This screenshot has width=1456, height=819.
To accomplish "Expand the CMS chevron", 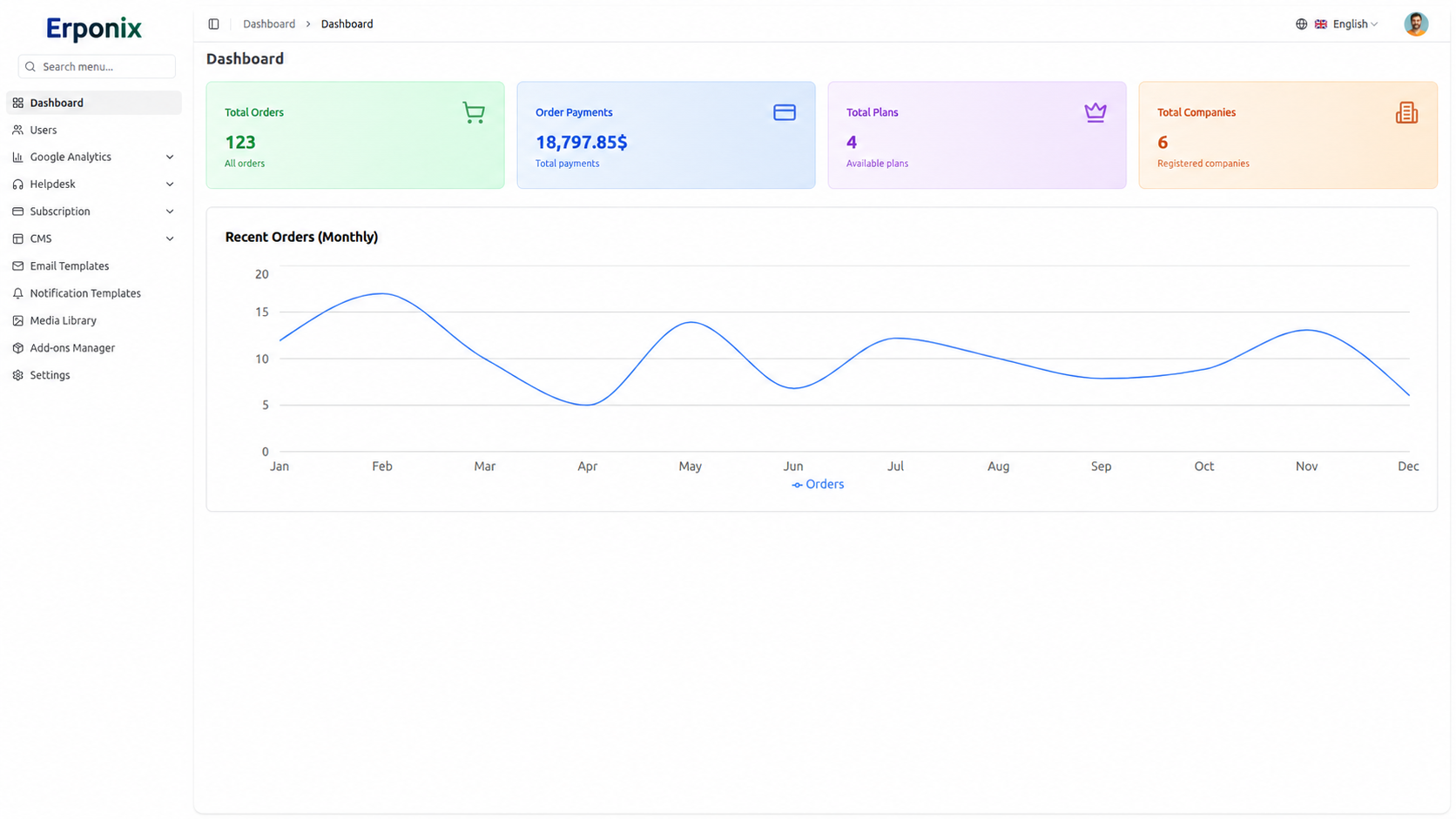I will coord(170,238).
